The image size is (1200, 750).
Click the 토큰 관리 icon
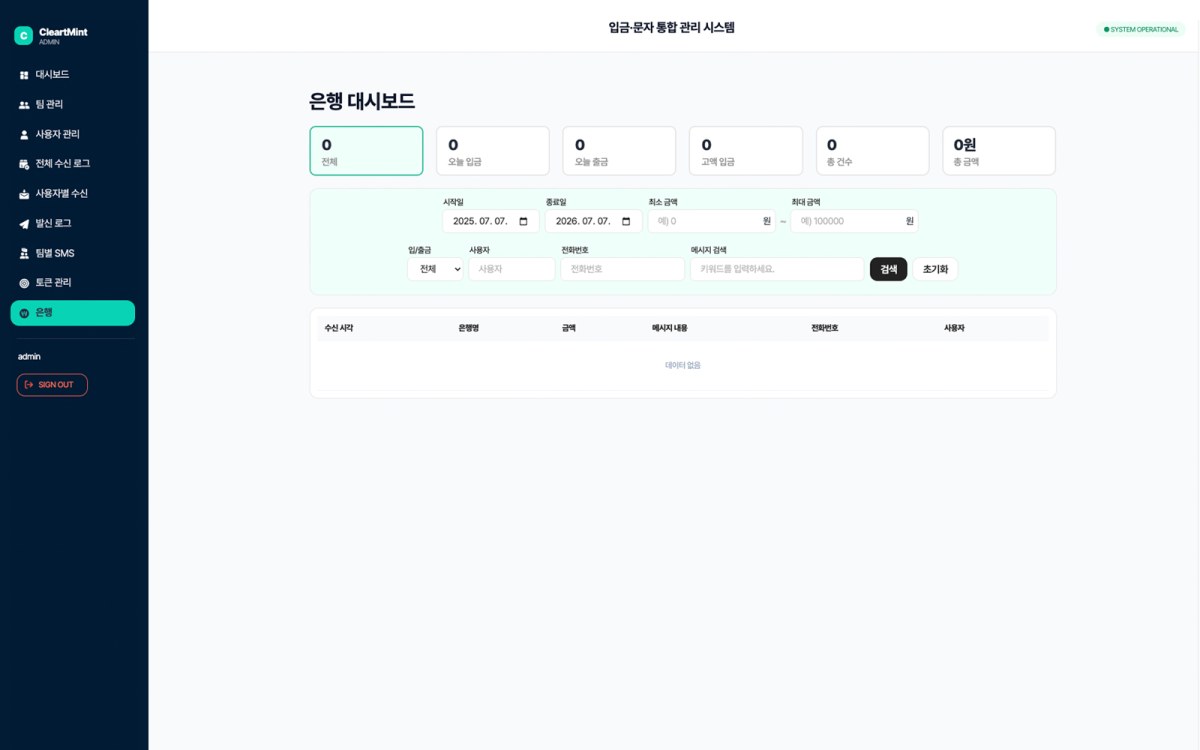coord(24,283)
